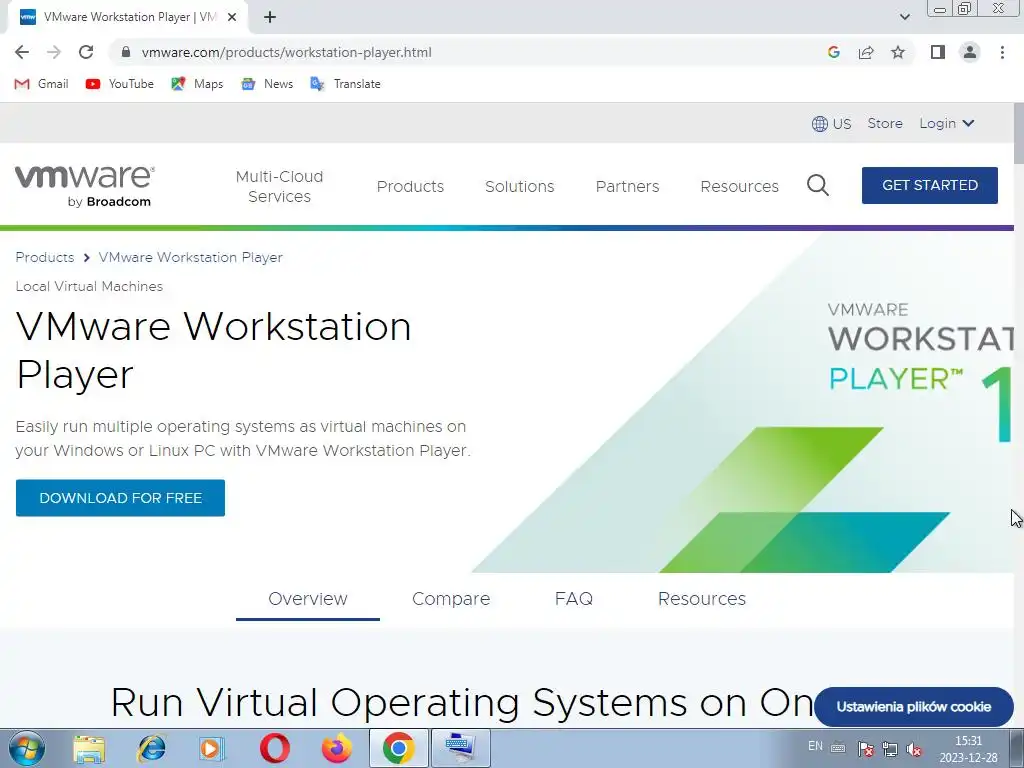Image resolution: width=1024 pixels, height=768 pixels.
Task: Click the Chrome taskbar icon
Action: point(398,748)
